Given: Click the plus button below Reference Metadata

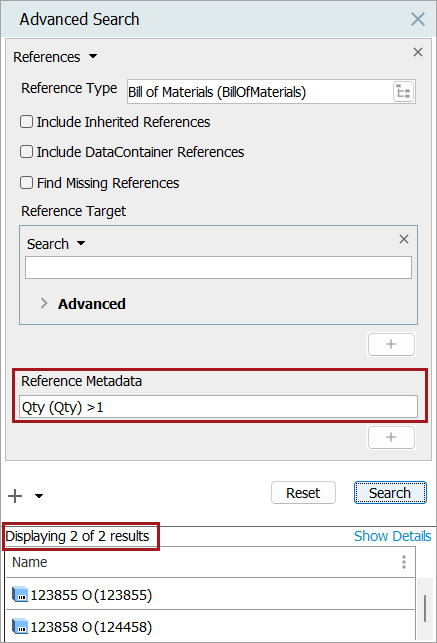Looking at the screenshot, I should point(391,437).
